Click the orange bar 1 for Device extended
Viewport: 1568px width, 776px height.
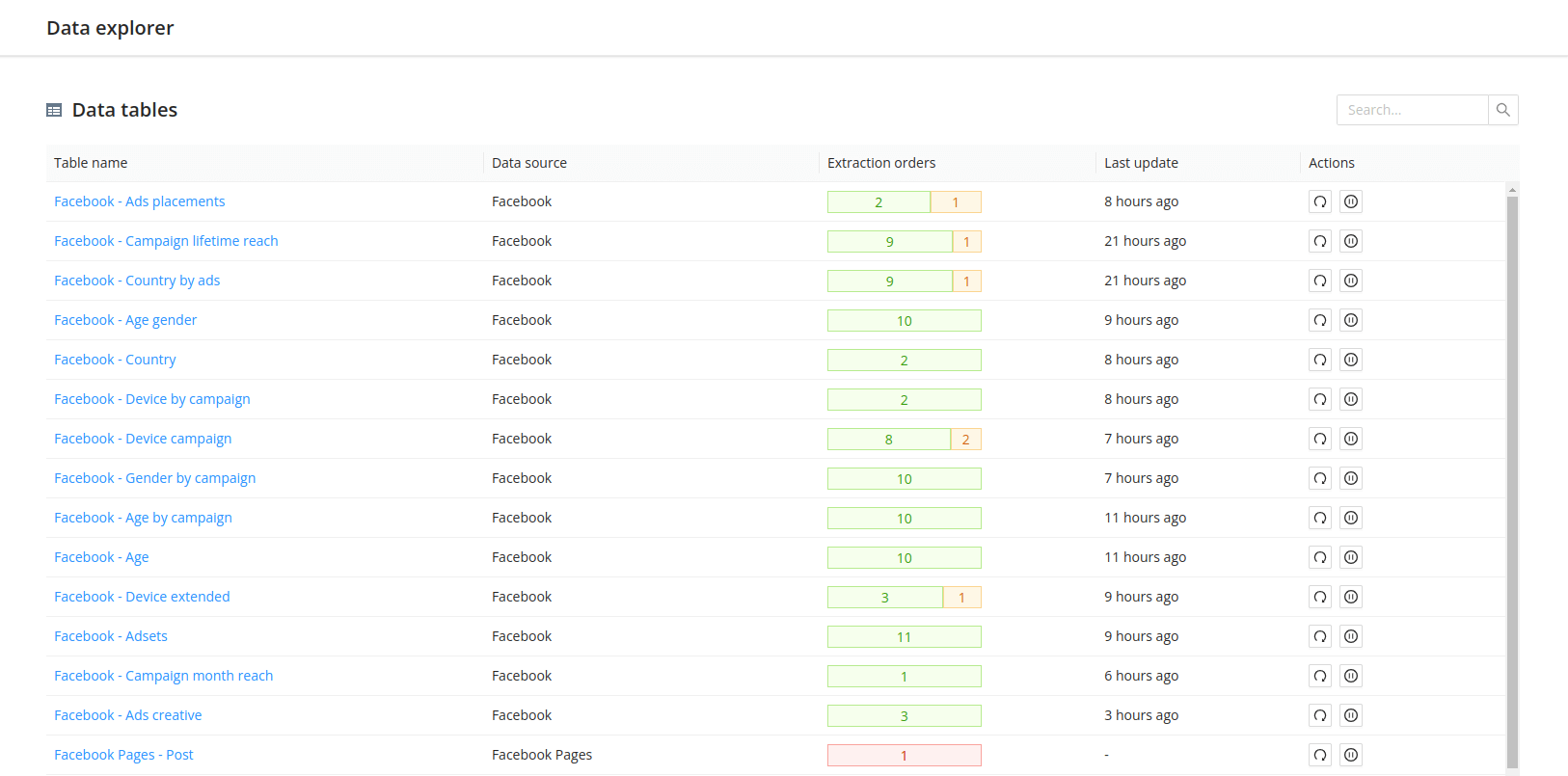961,598
